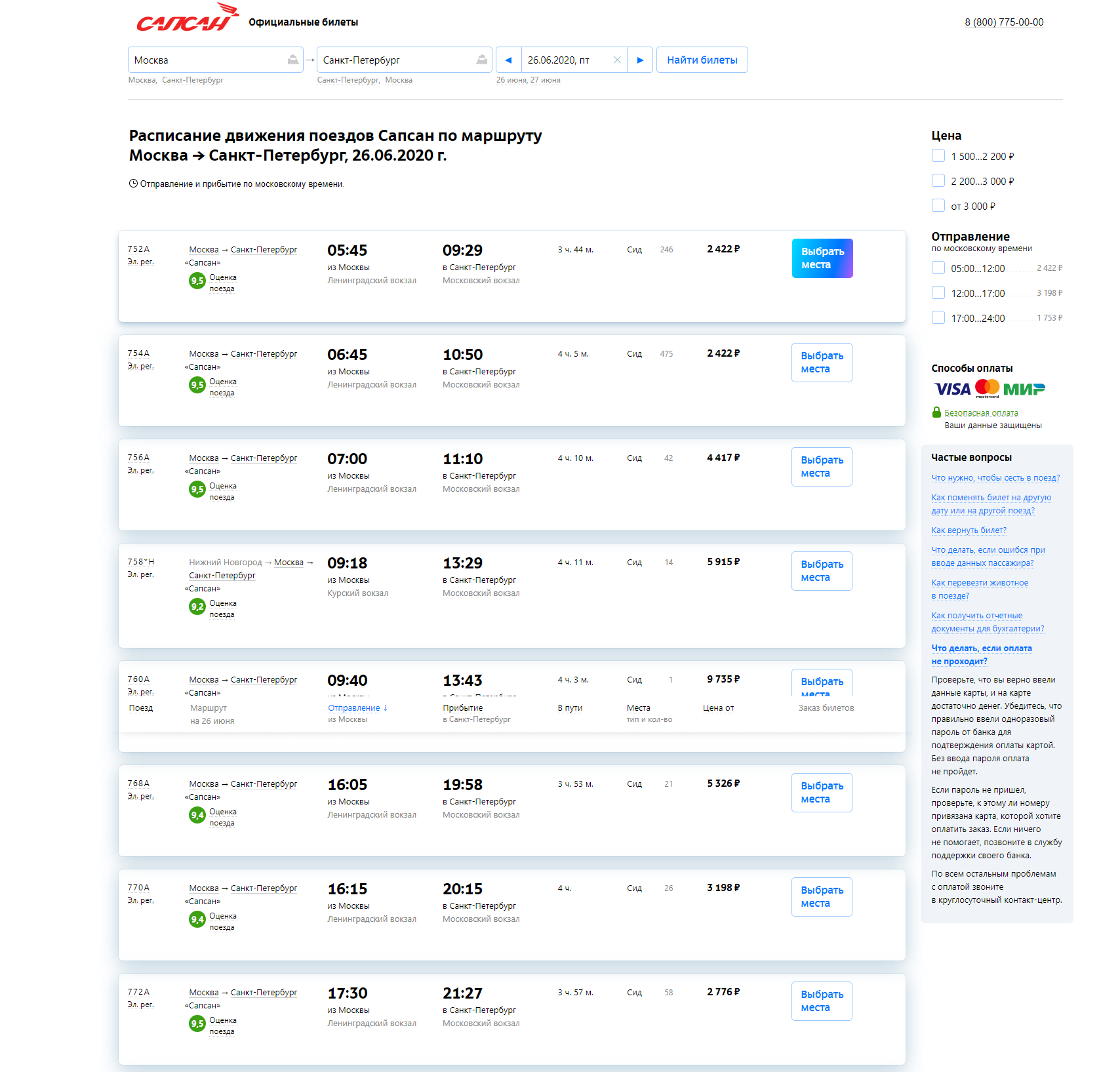This screenshot has height=1072, width=1120.
Task: Click Места column header
Action: click(x=639, y=707)
